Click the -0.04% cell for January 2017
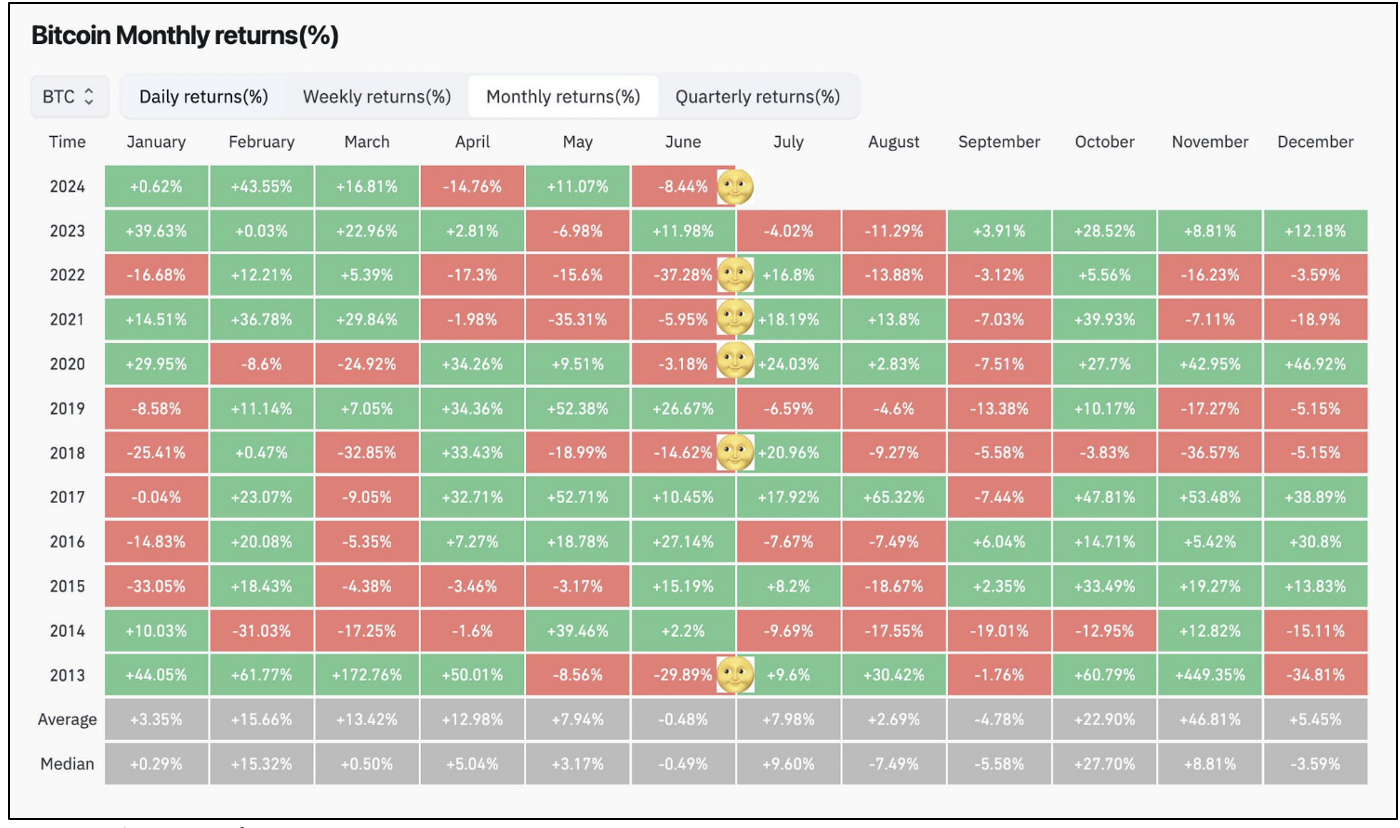Viewport: 1400px width, 828px height. pos(156,497)
